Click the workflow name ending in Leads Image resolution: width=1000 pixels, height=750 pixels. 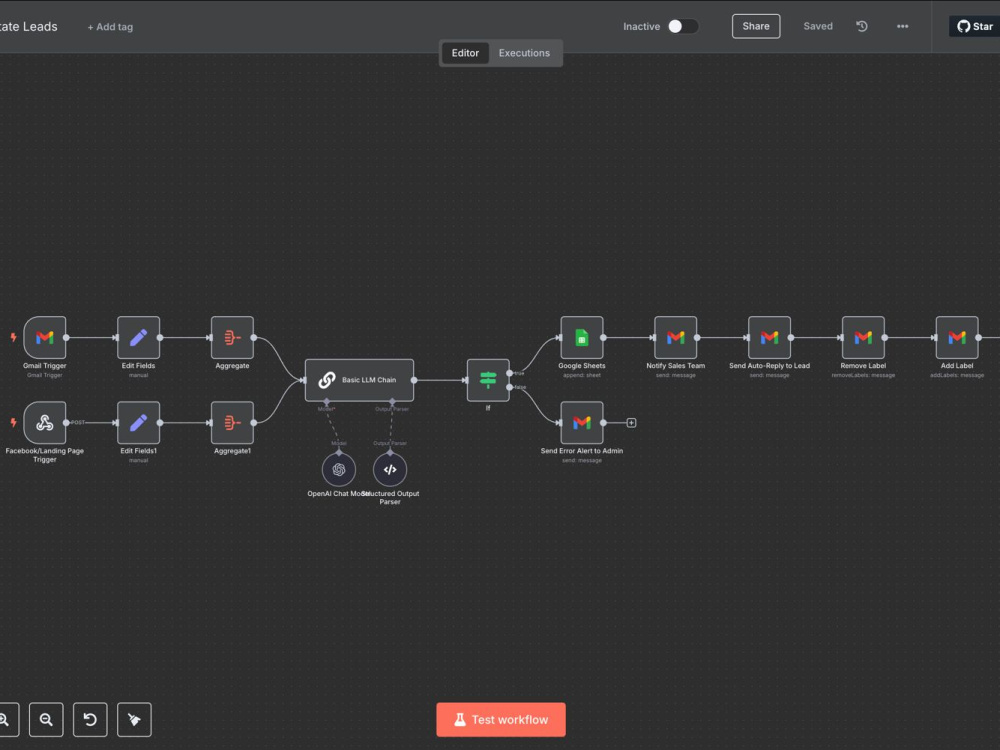coord(29,26)
